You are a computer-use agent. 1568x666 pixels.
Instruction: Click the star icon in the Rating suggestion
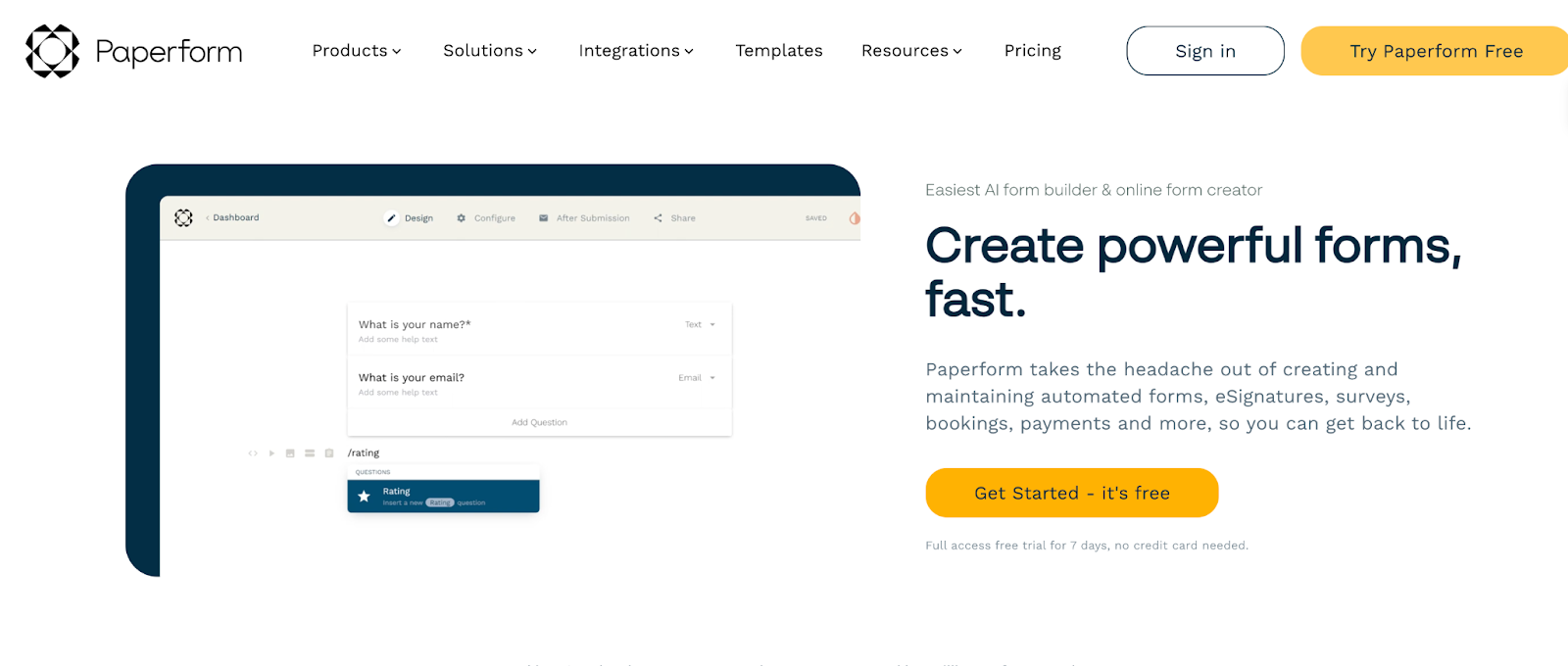click(x=365, y=497)
